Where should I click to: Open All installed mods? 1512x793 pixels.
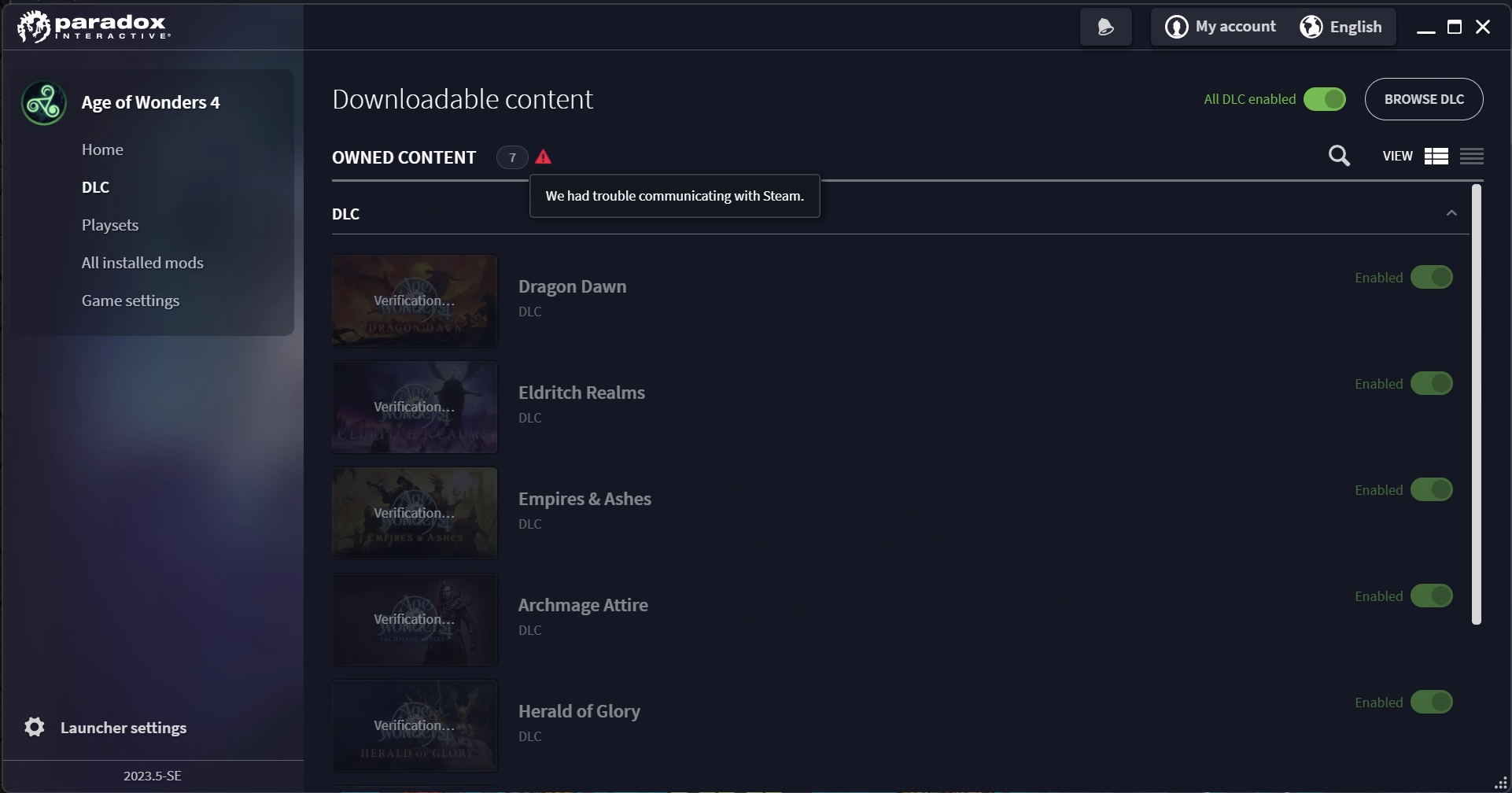point(142,263)
